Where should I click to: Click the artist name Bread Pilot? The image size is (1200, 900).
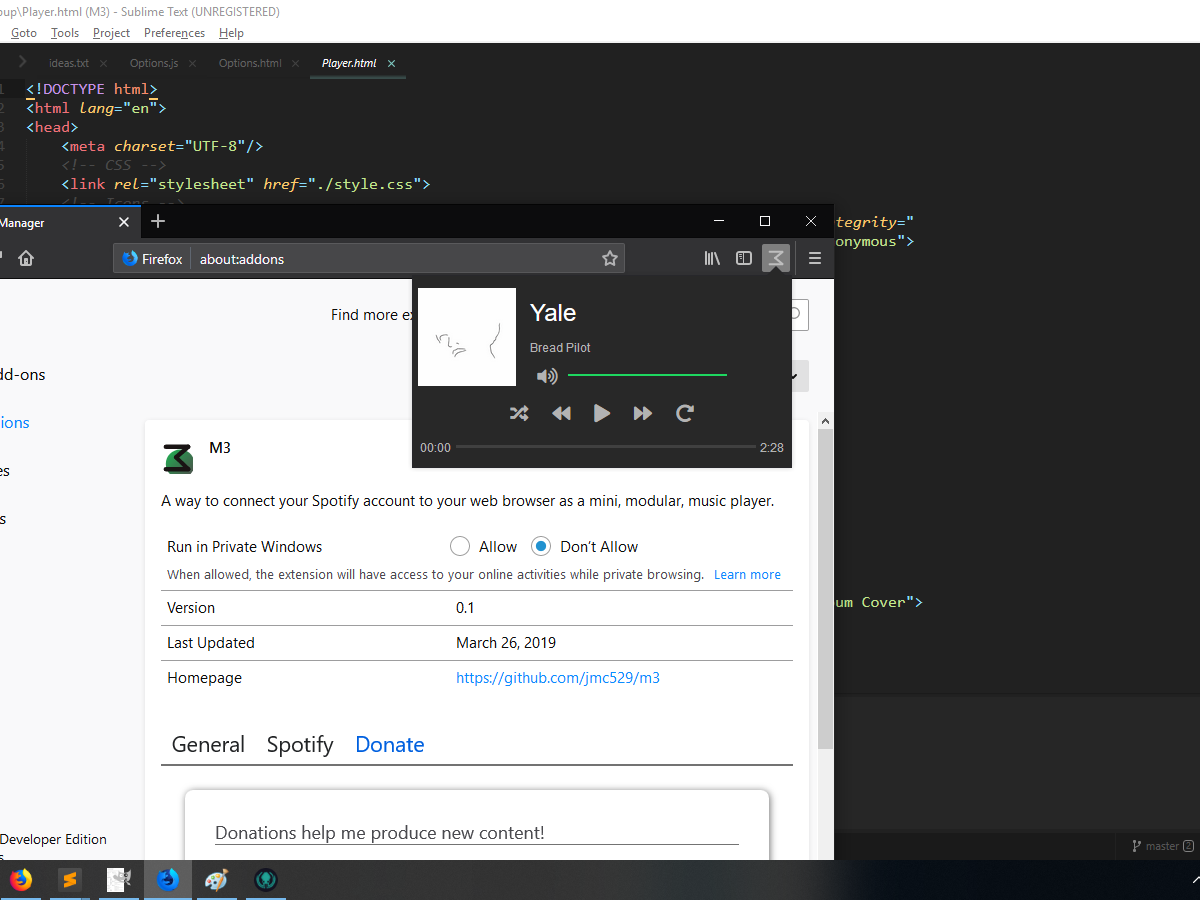tap(560, 348)
